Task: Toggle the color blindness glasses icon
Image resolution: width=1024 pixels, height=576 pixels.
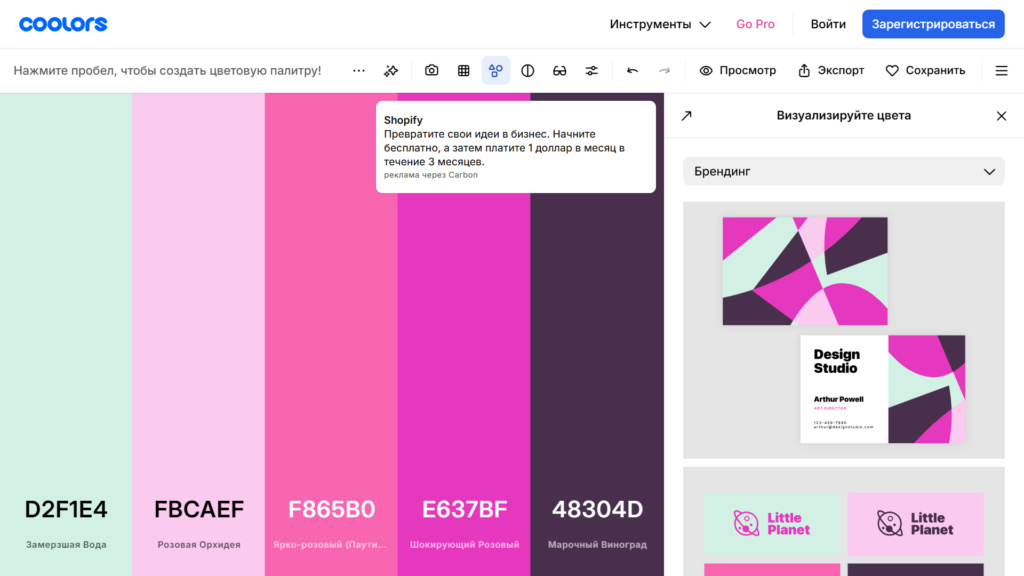Action: (560, 71)
